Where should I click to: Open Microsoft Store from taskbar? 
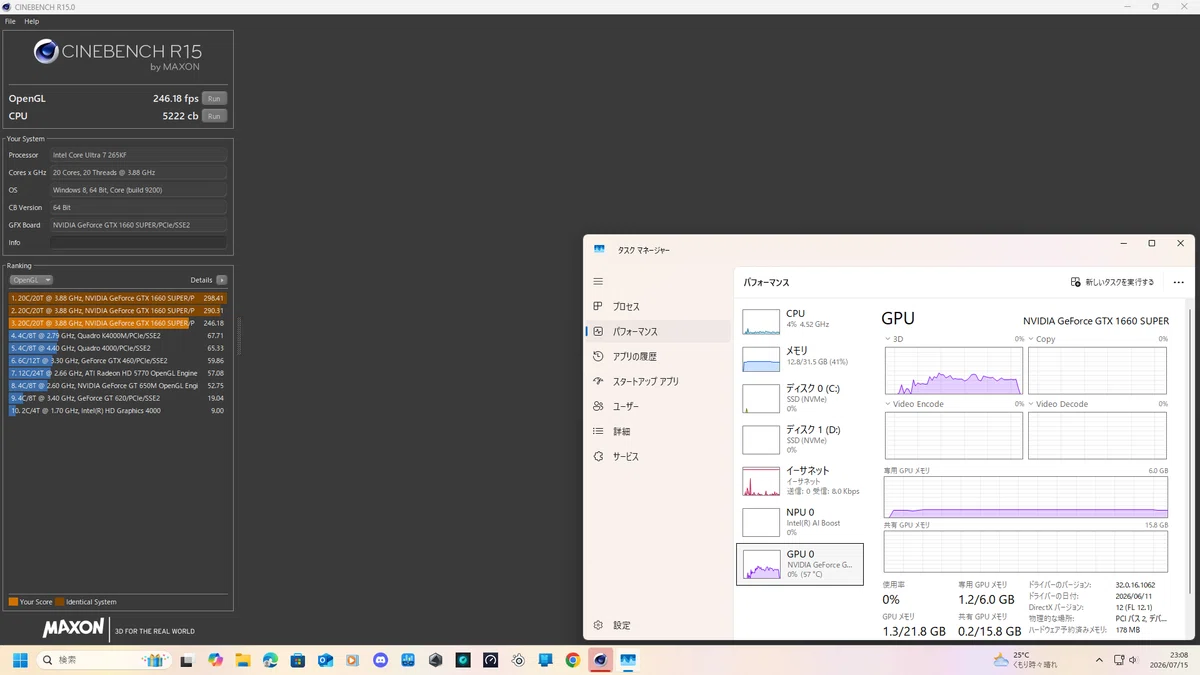298,660
